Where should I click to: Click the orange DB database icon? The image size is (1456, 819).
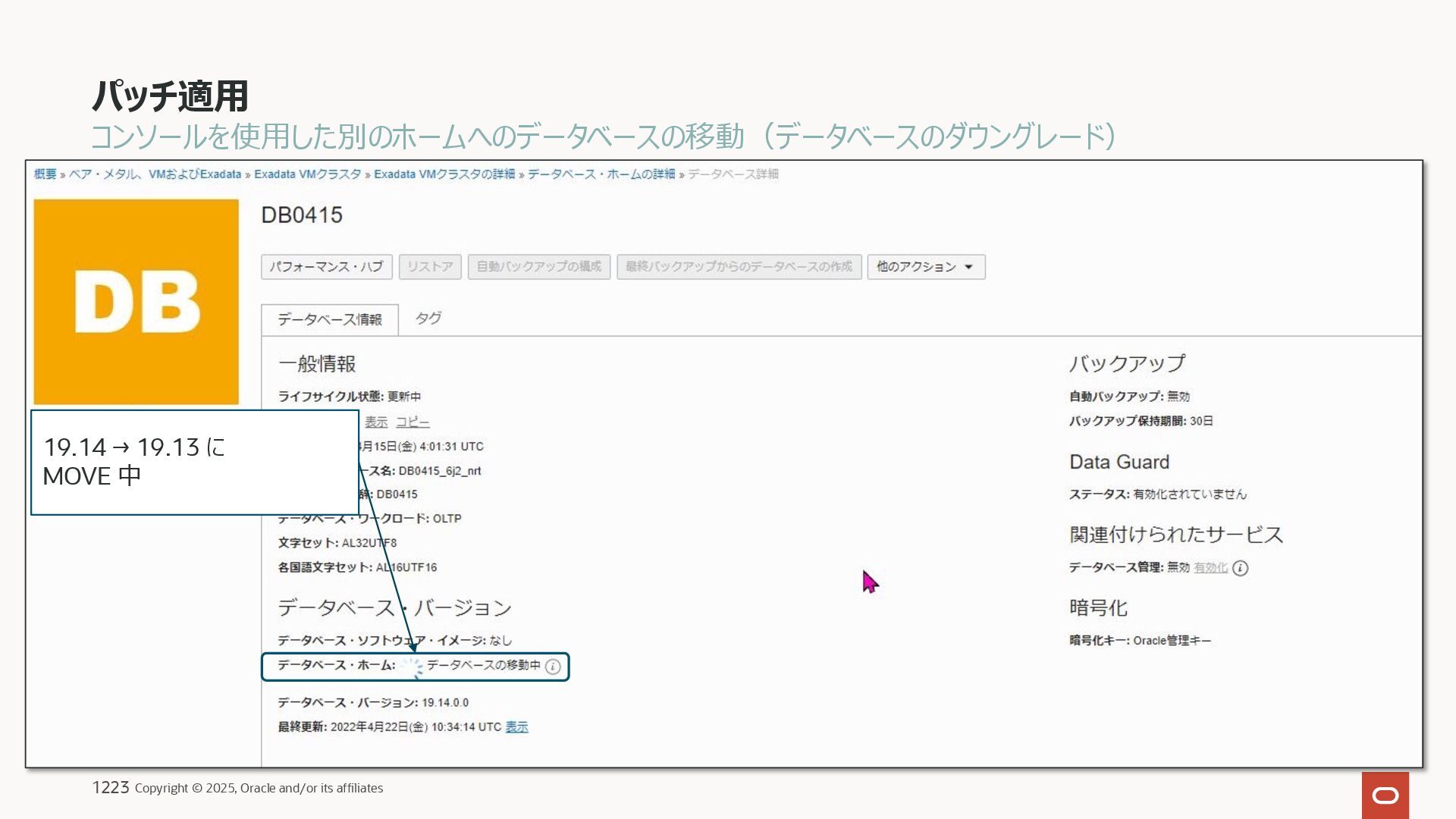click(x=136, y=302)
